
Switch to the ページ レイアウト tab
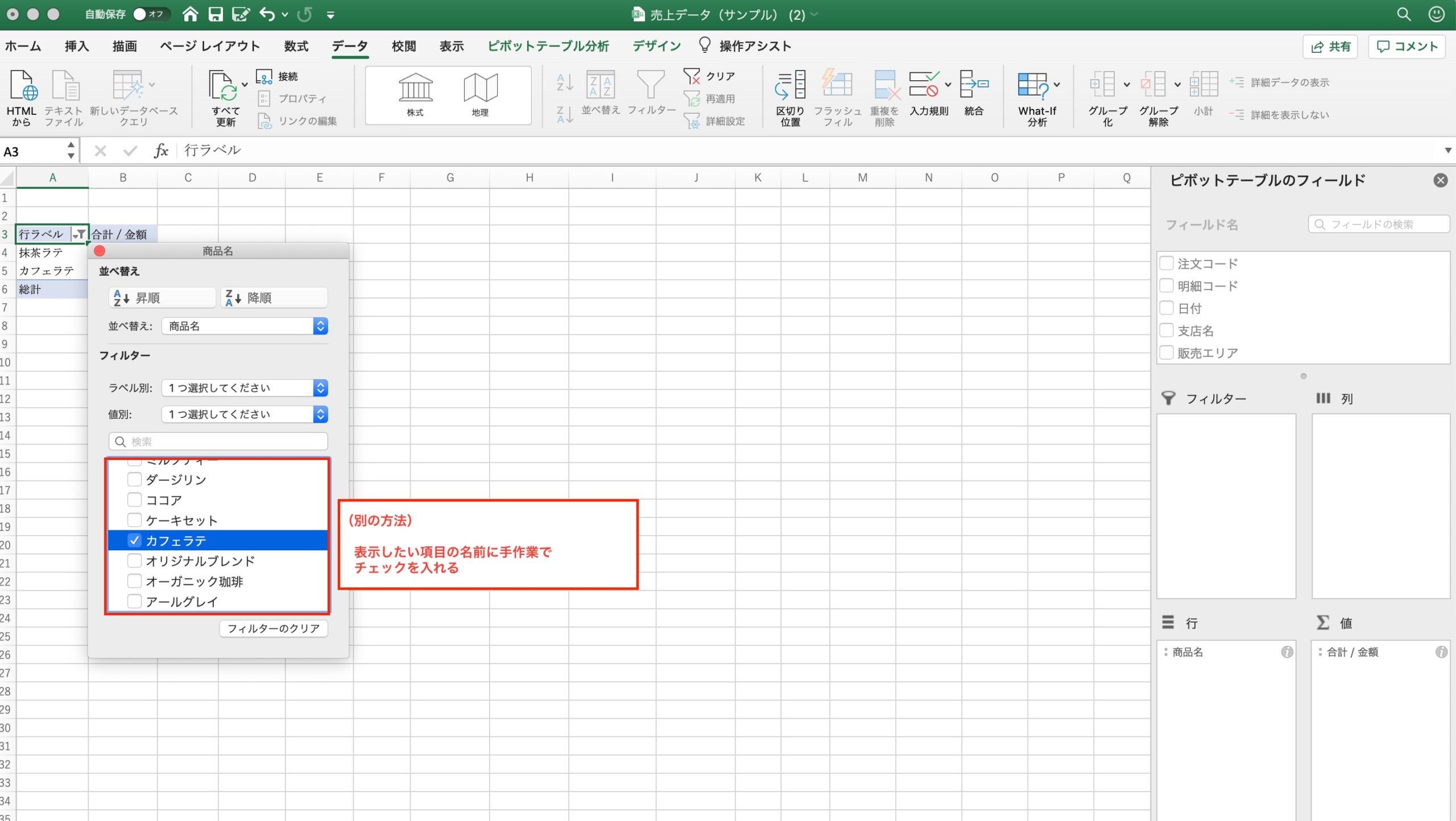(210, 46)
